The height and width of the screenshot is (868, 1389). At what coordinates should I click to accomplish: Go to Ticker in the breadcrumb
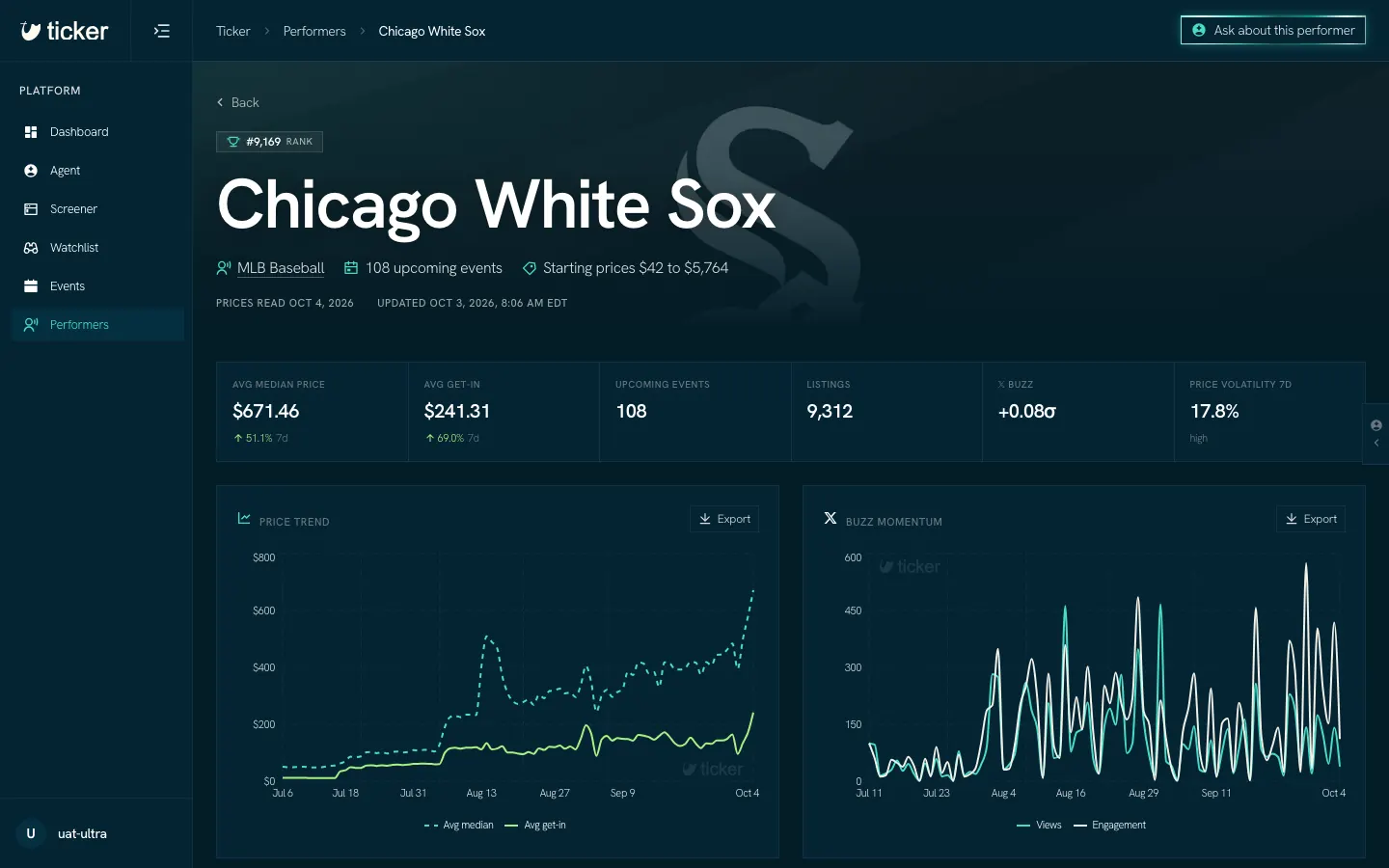(233, 31)
